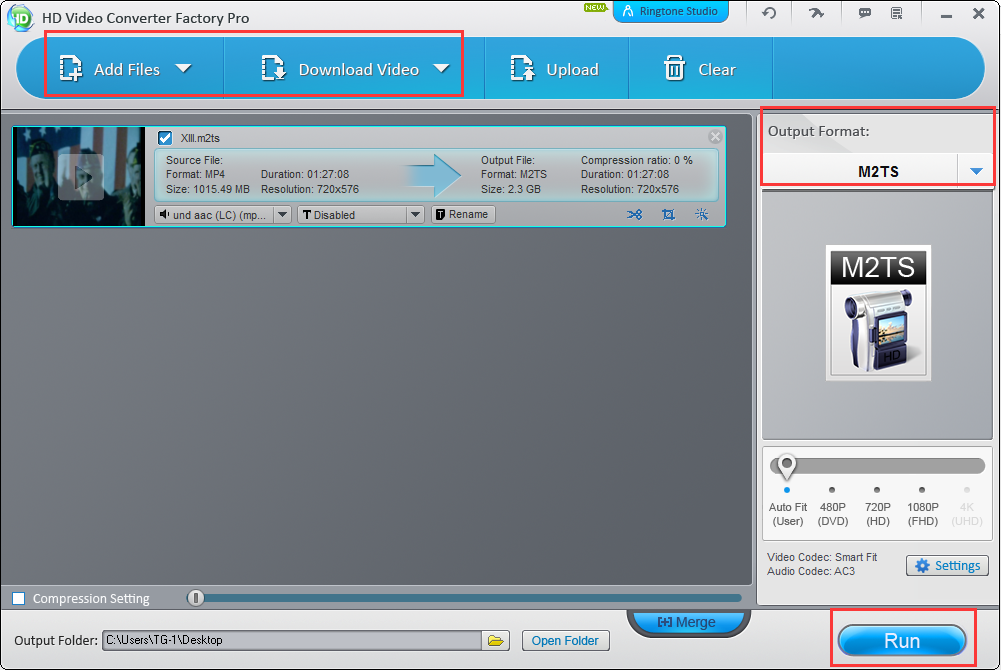The height and width of the screenshot is (670, 1001).
Task: Click the HD application logo icon
Action: point(20,17)
